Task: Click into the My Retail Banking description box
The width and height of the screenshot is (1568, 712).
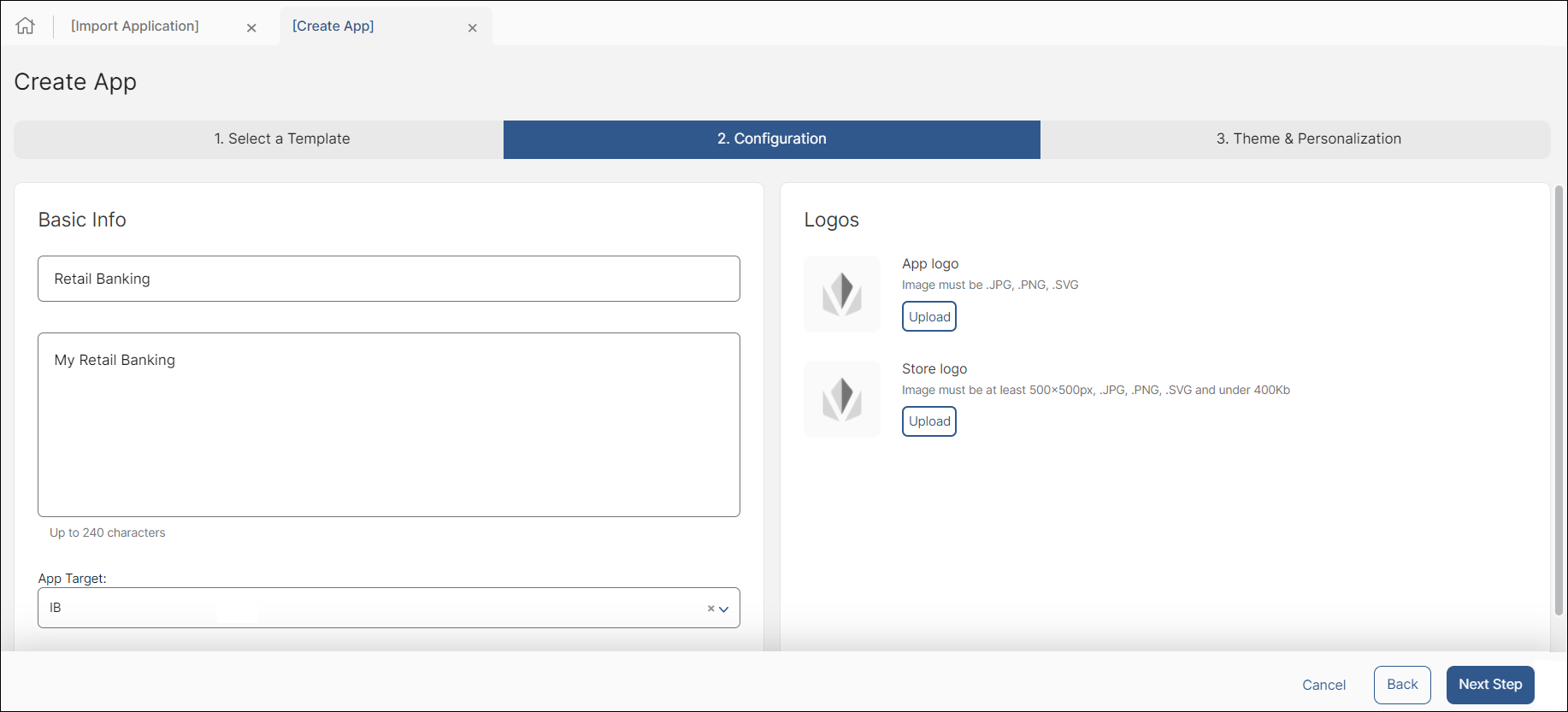Action: 388,424
